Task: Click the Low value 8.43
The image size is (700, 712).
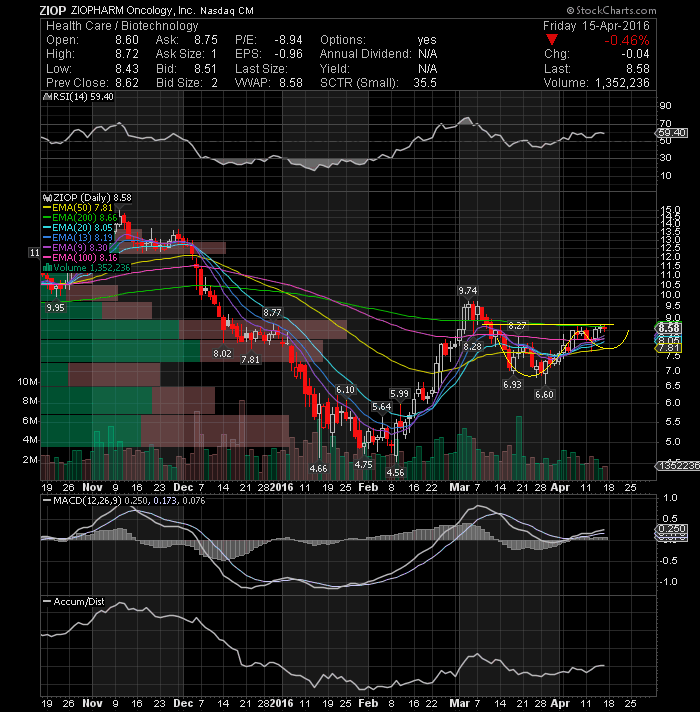Action: 127,69
